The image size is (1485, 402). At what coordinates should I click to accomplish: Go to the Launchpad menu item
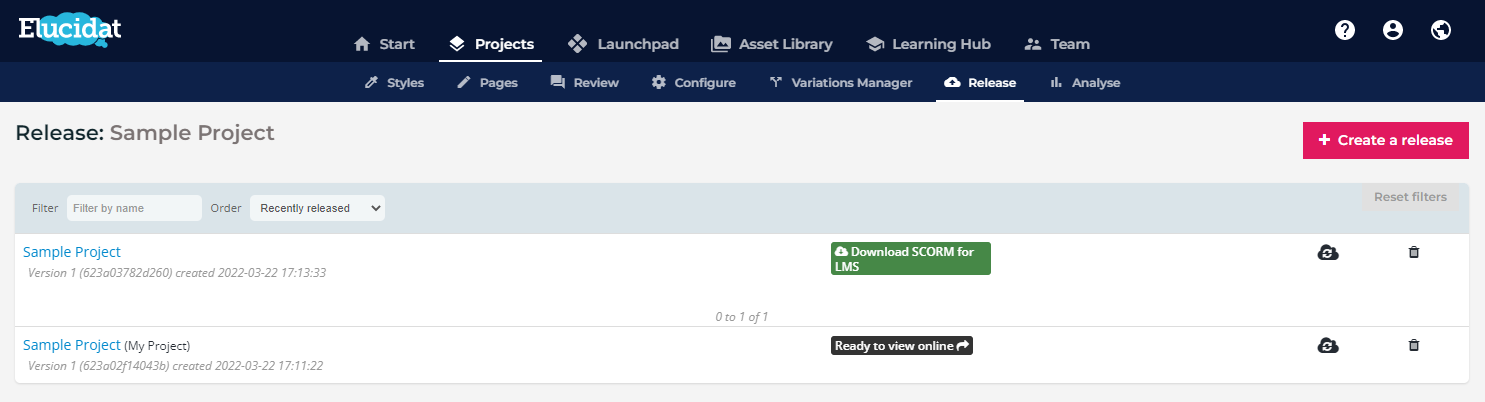pyautogui.click(x=623, y=44)
